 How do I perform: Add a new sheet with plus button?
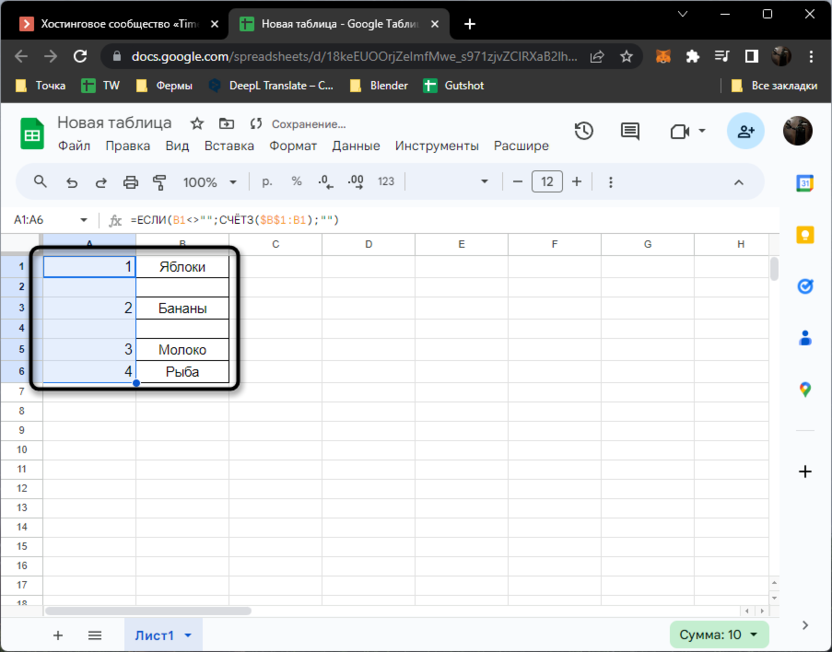[58, 635]
